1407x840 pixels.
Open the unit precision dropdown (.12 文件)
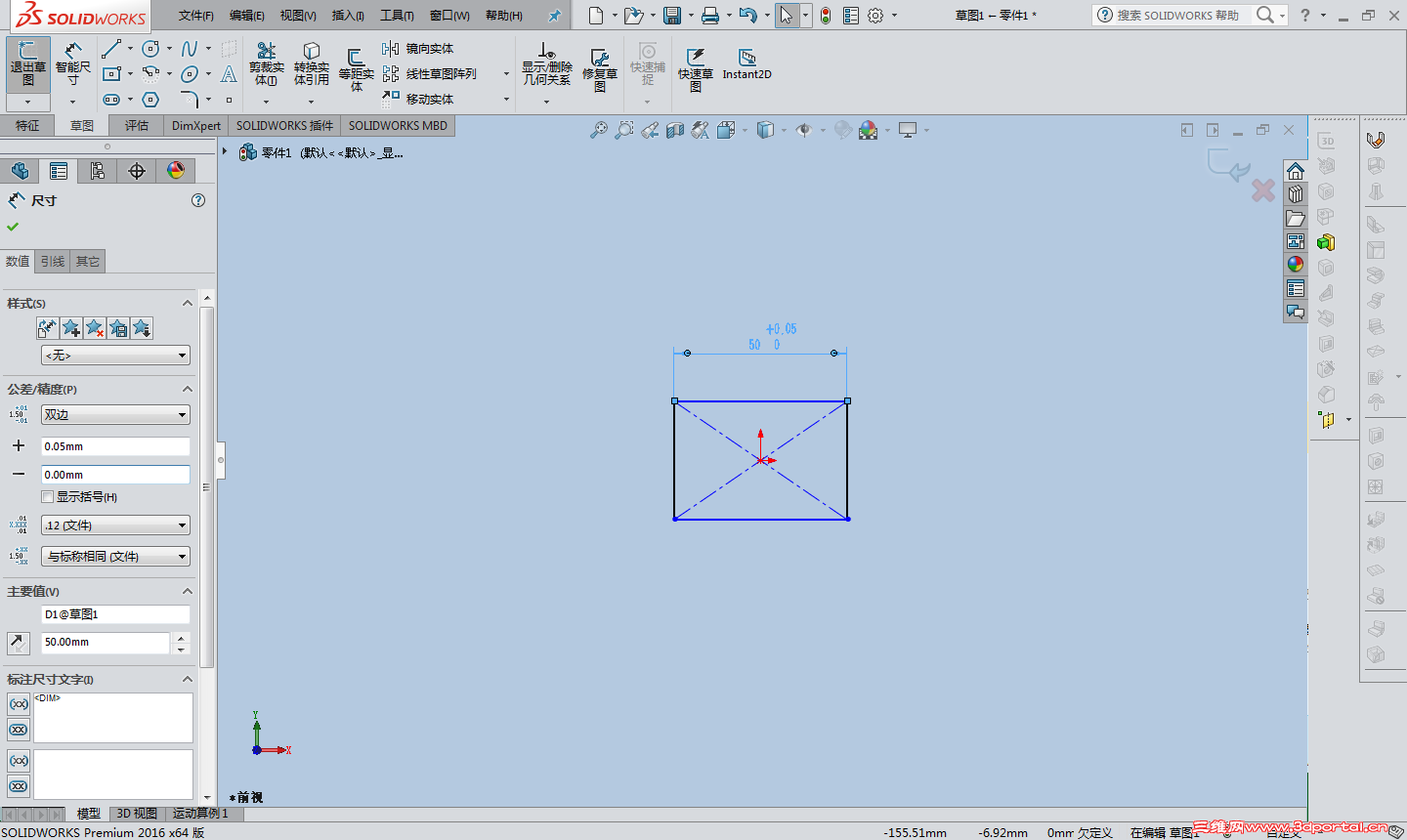(x=115, y=525)
